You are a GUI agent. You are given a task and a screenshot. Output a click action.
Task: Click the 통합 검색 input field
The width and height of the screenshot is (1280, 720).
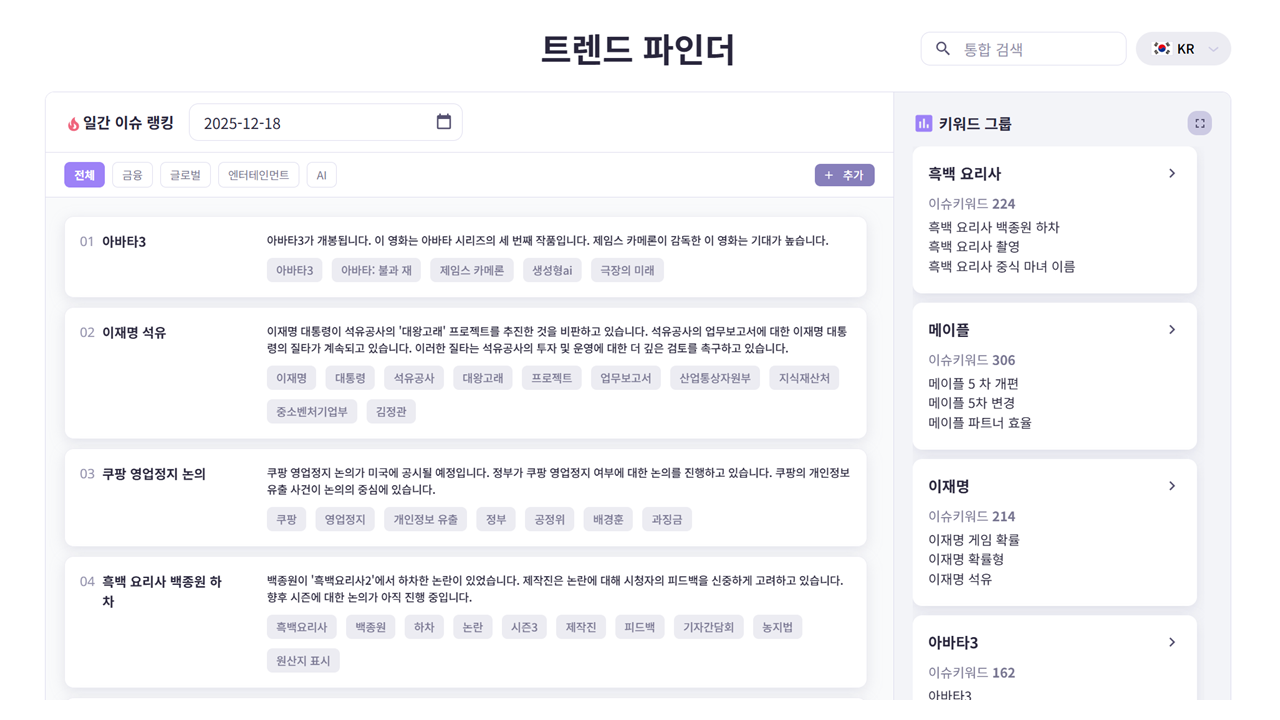pos(1035,49)
